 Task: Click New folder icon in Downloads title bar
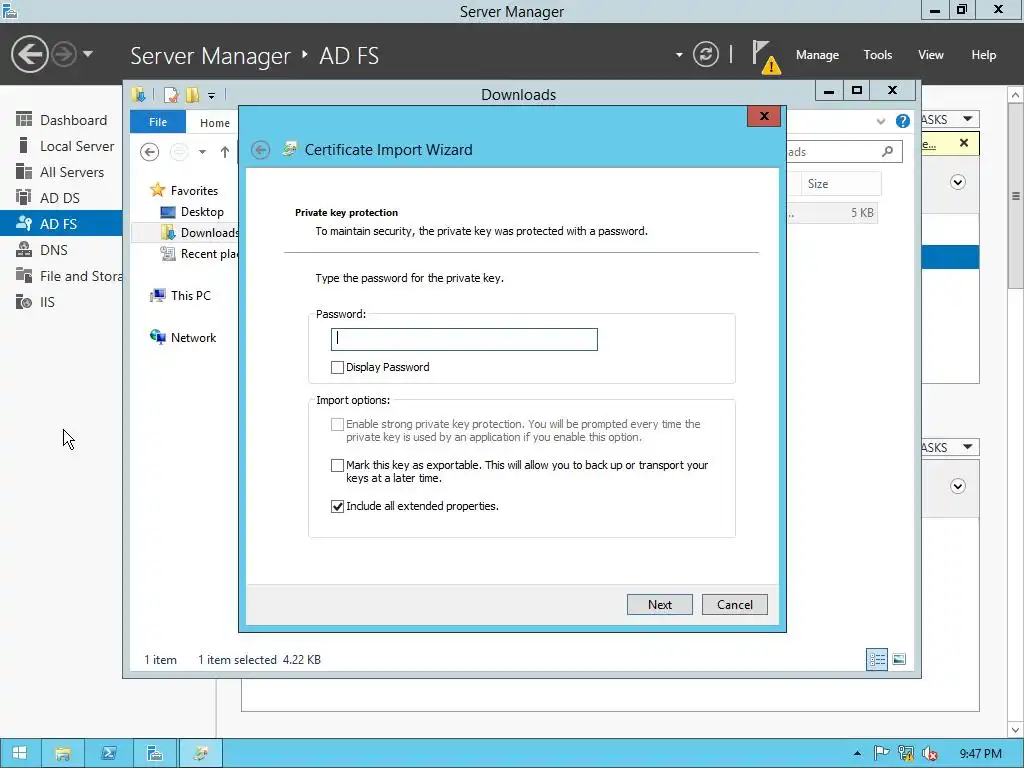pos(192,95)
